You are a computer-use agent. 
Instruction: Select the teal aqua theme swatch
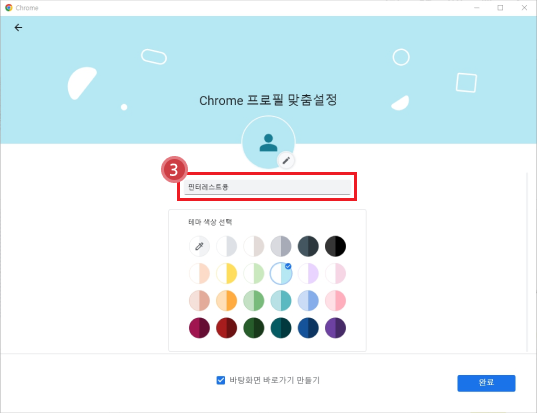click(x=281, y=301)
